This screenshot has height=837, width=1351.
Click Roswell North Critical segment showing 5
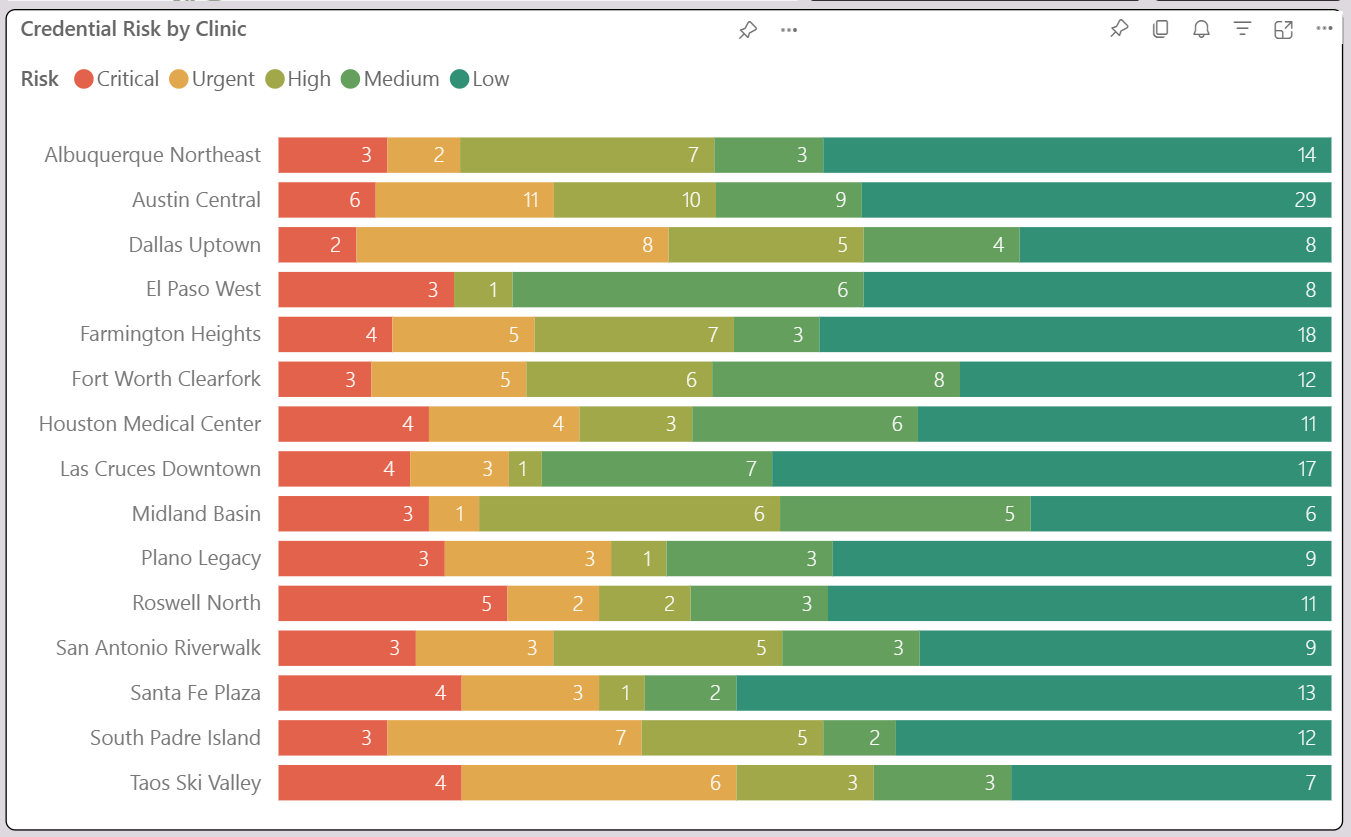click(393, 603)
